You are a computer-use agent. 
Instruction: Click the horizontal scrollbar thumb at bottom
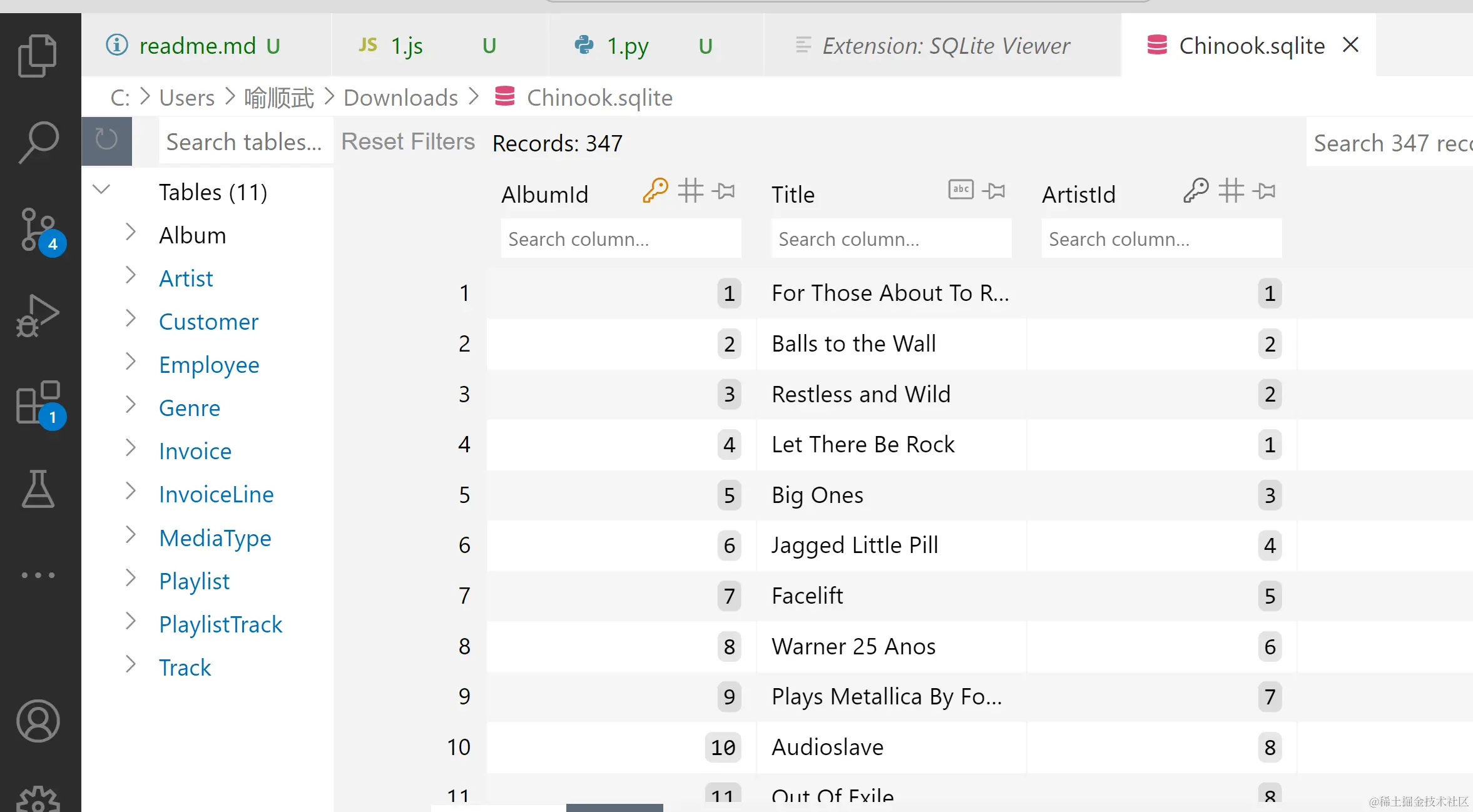[x=614, y=808]
